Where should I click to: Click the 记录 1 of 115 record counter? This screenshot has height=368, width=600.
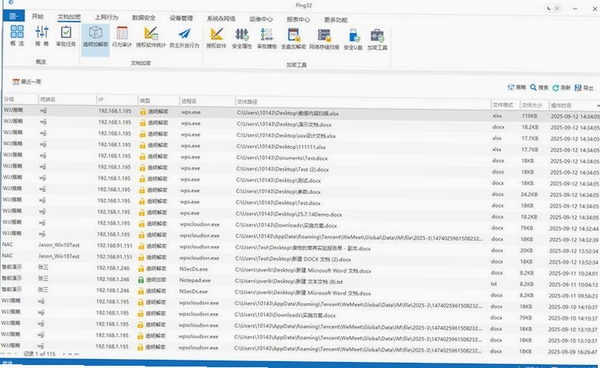[39, 354]
